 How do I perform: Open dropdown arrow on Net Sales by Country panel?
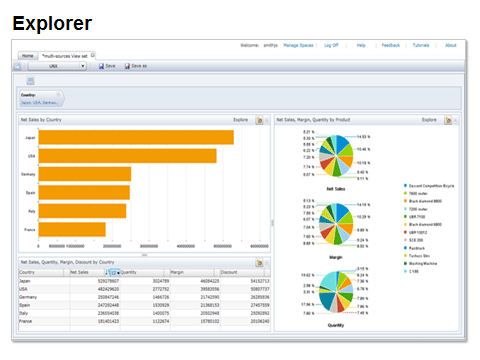point(267,120)
